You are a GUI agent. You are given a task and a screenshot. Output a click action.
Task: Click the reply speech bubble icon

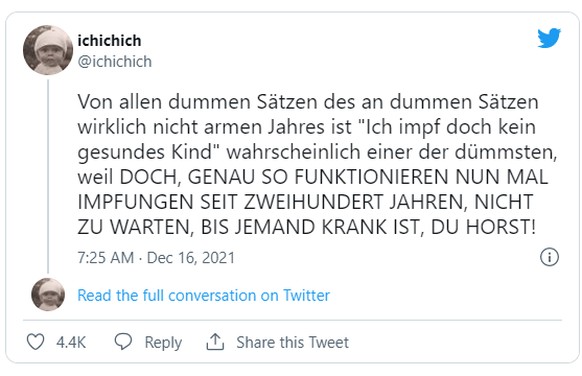[123, 341]
